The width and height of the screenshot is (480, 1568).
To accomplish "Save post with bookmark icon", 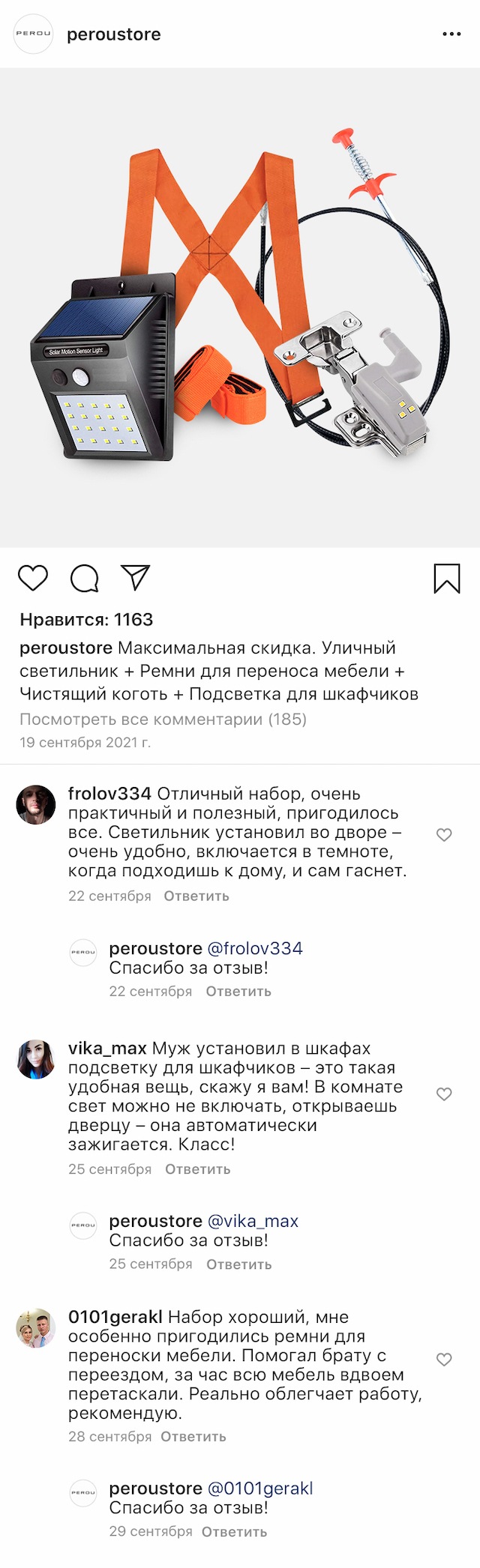I will pos(447,579).
